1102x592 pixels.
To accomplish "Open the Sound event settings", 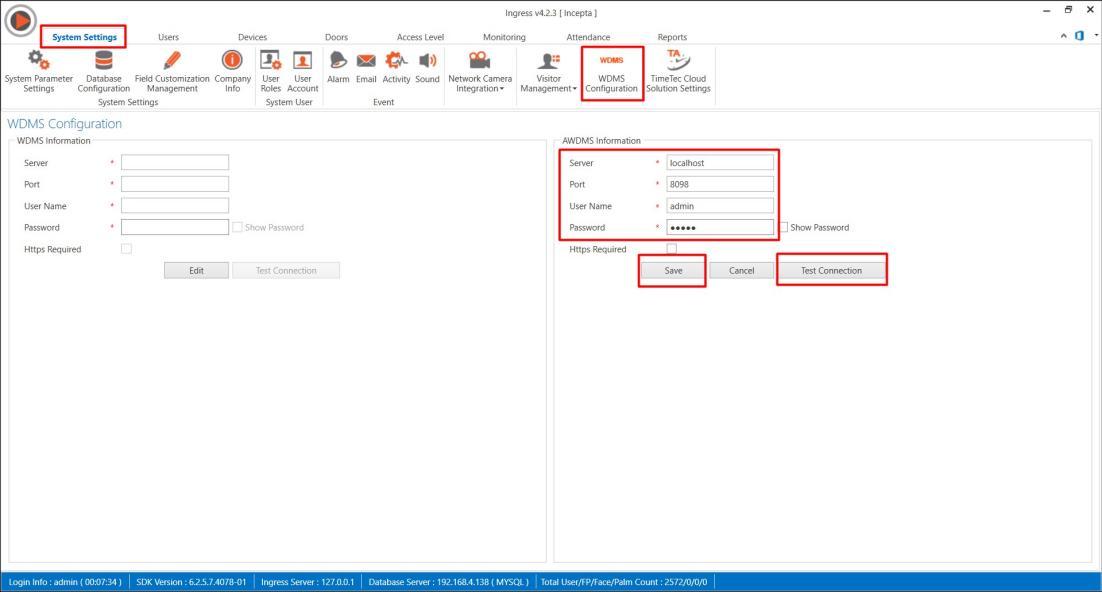I will pyautogui.click(x=427, y=67).
